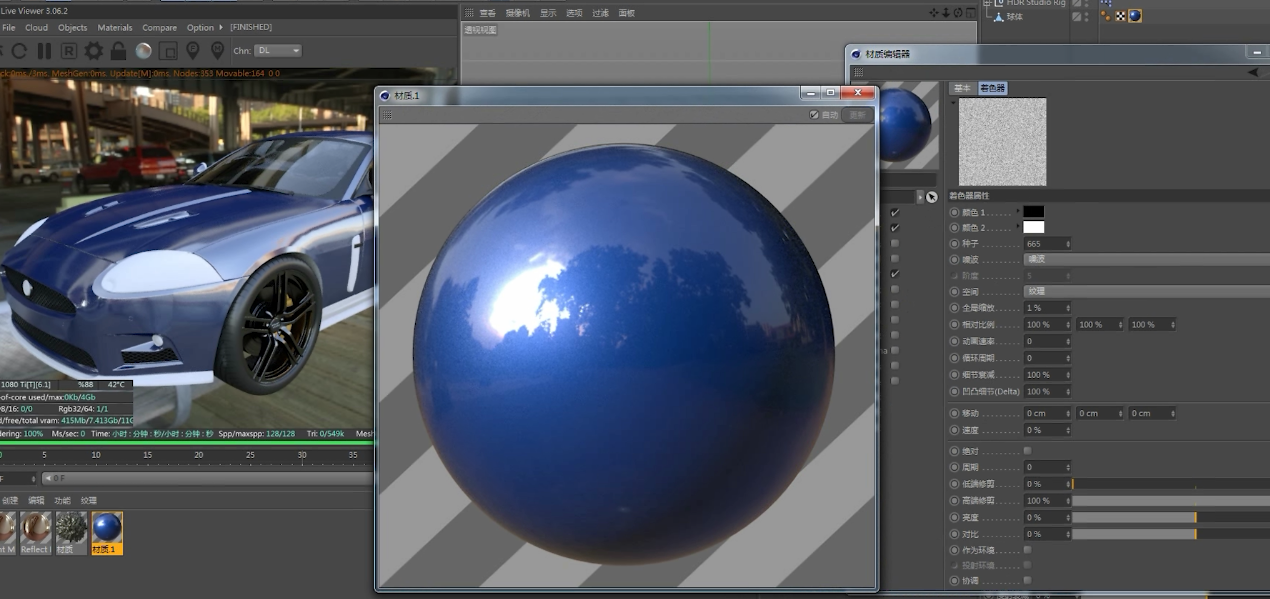Open the Cloud menu in Live Viewer

[36, 28]
